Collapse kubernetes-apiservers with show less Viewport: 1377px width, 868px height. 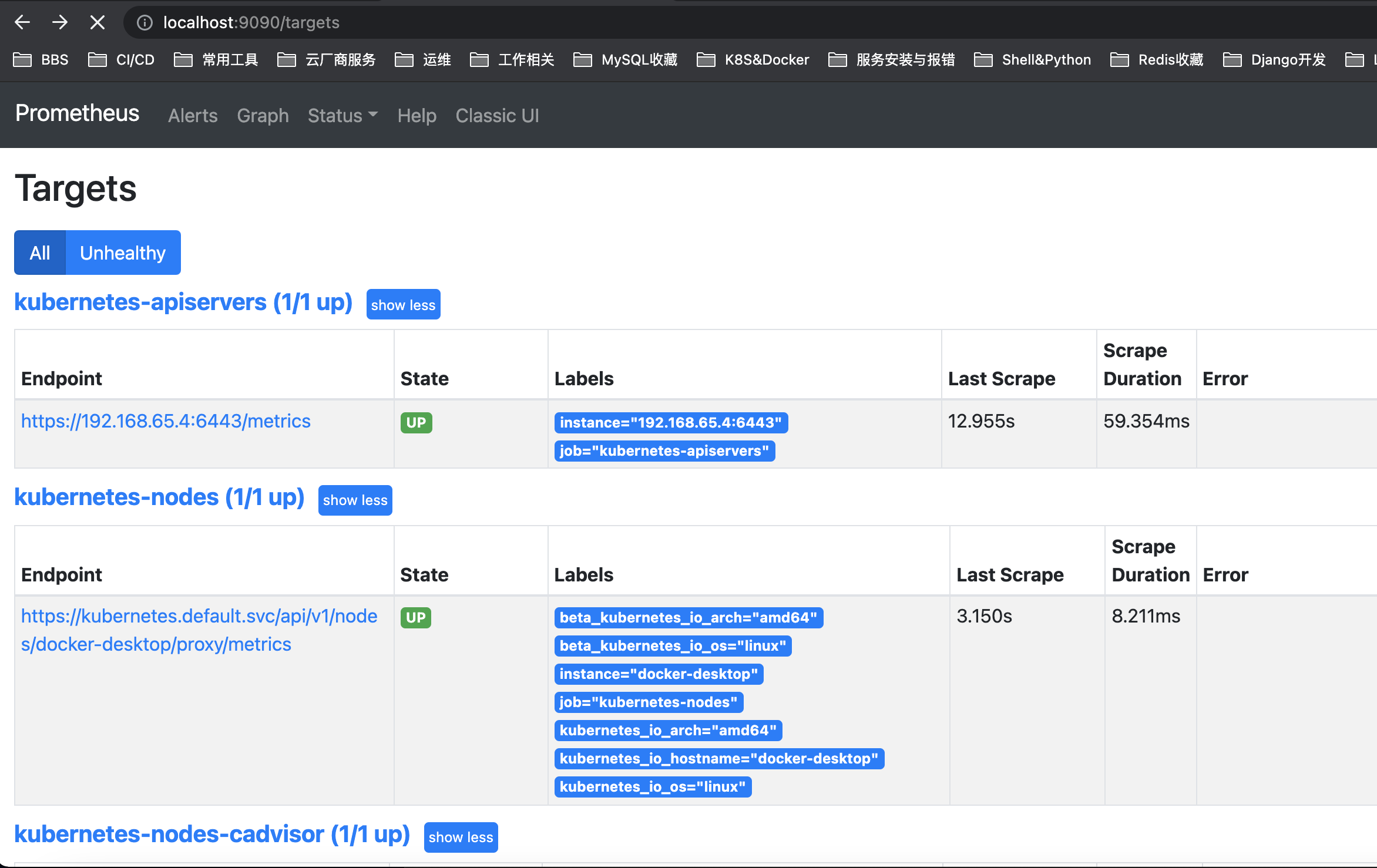[403, 305]
